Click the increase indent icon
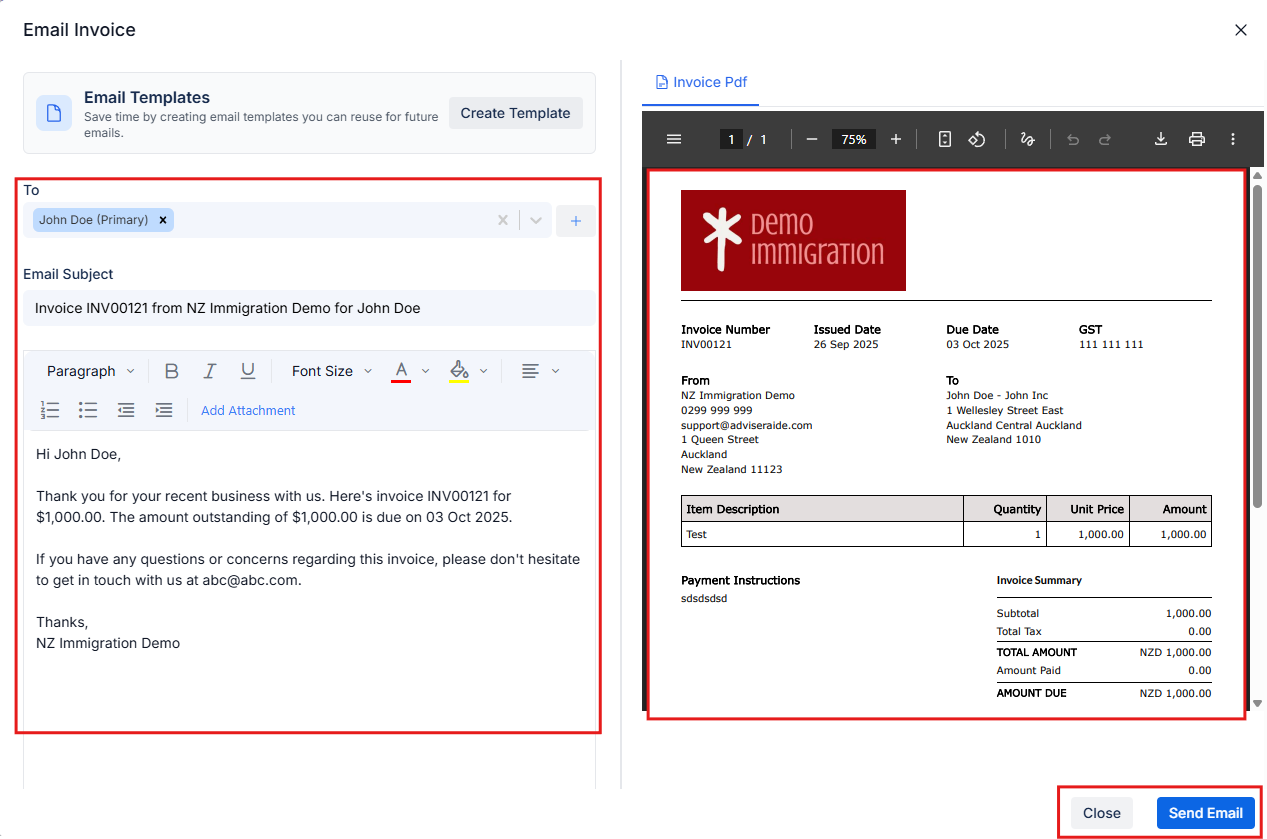Screen dimensions: 1267x839 [164, 410]
